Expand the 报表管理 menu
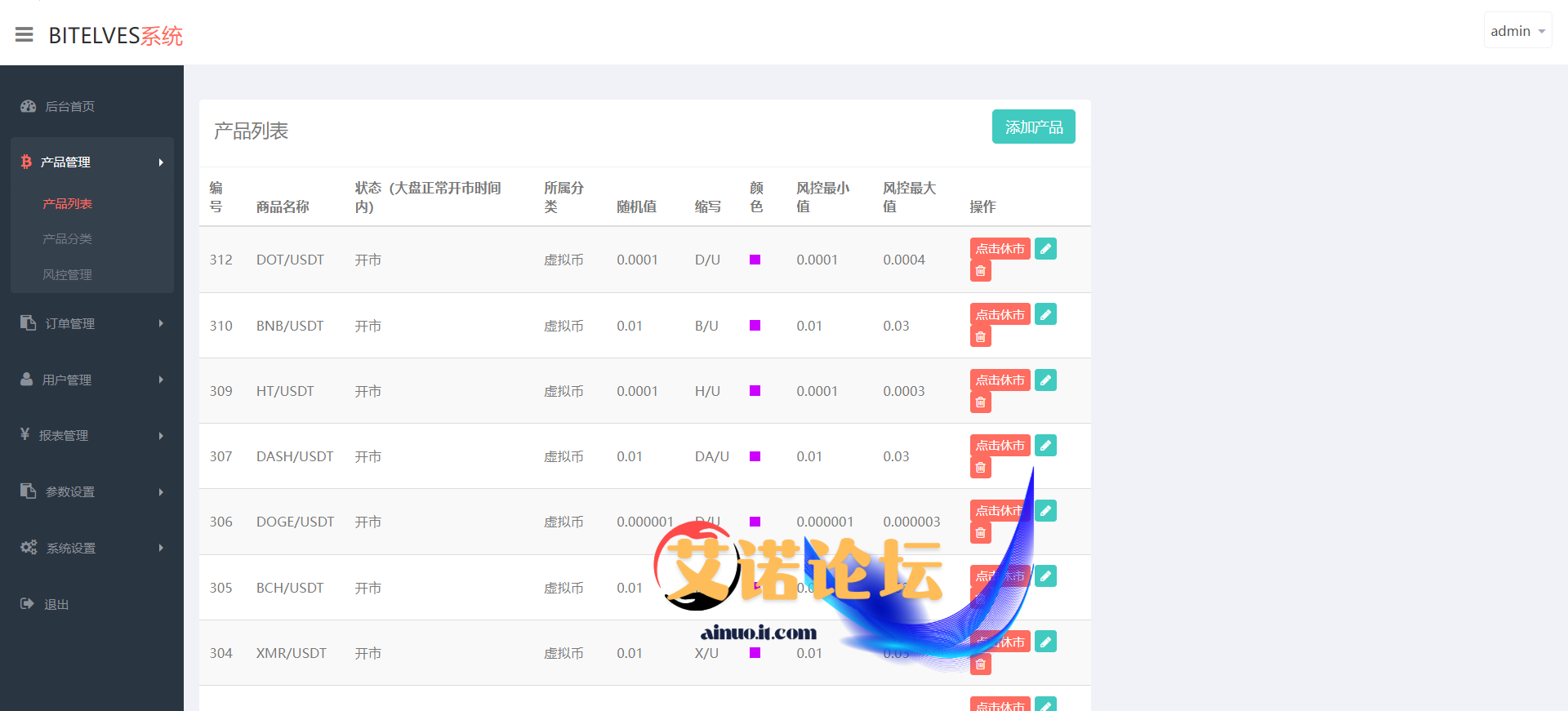 (91, 435)
